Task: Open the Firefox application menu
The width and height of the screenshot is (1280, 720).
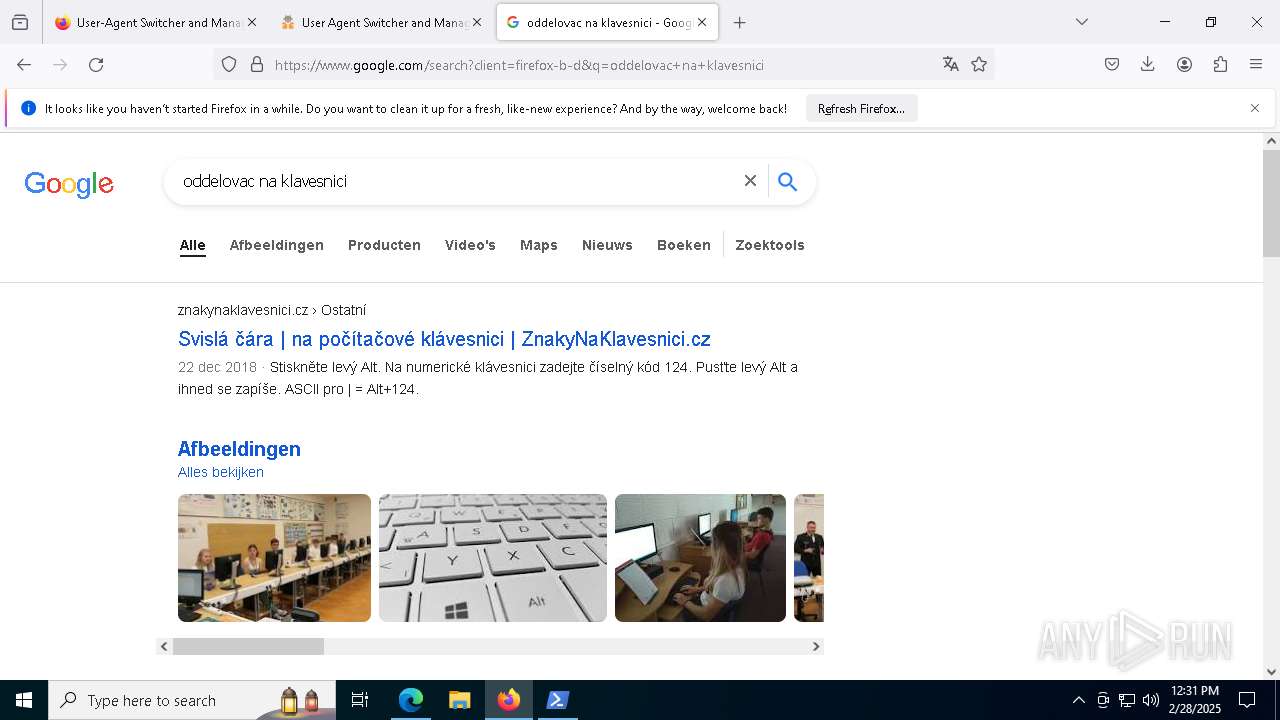Action: [1256, 65]
